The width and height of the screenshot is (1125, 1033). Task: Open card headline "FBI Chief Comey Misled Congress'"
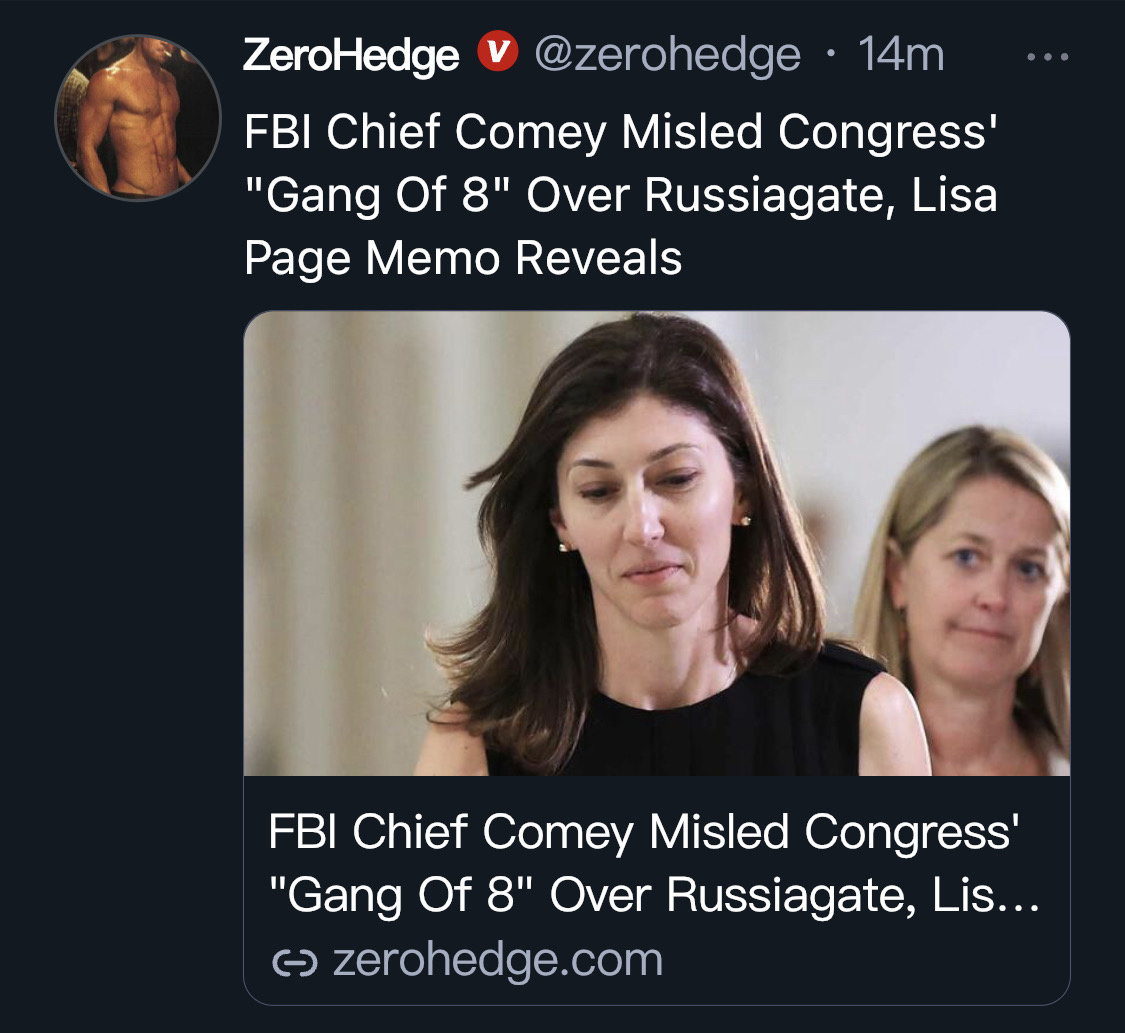644,833
